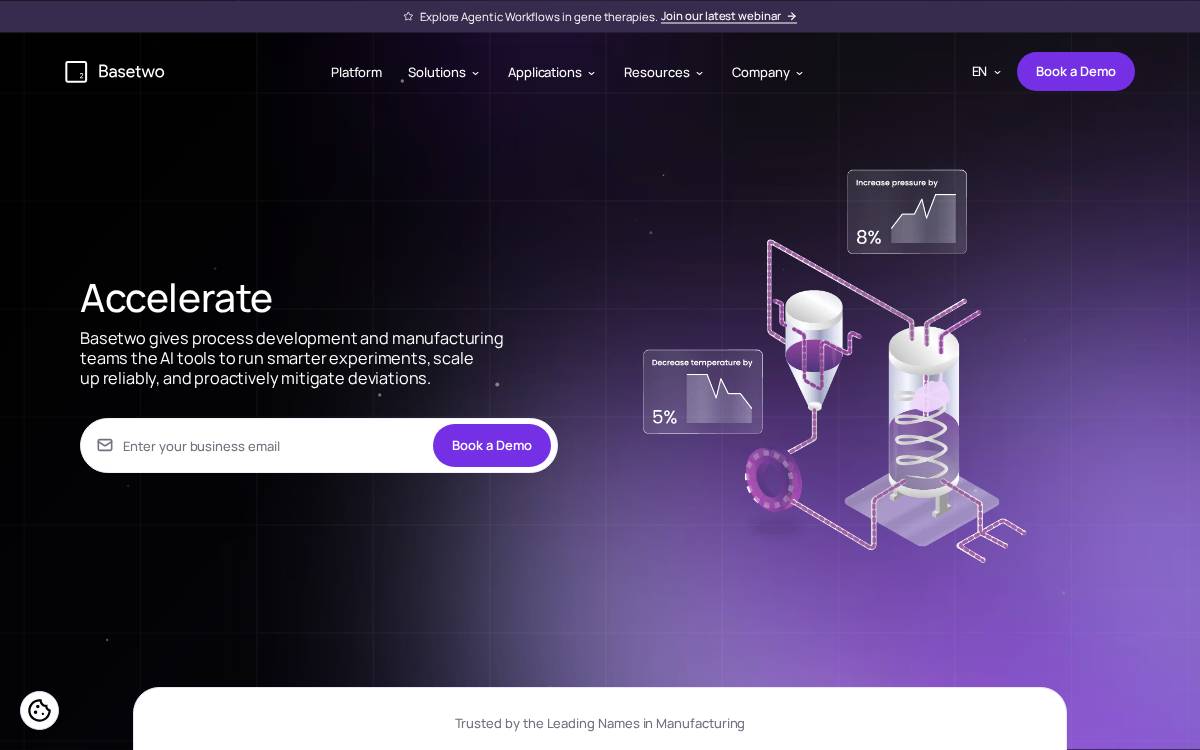Click Book a Demo beside email field

[492, 445]
